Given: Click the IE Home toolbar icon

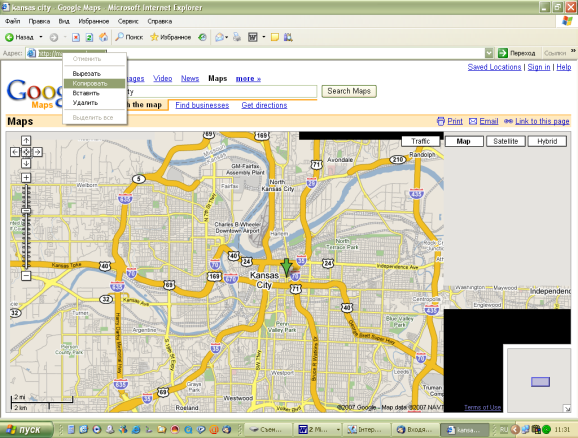Looking at the screenshot, I should (x=104, y=37).
